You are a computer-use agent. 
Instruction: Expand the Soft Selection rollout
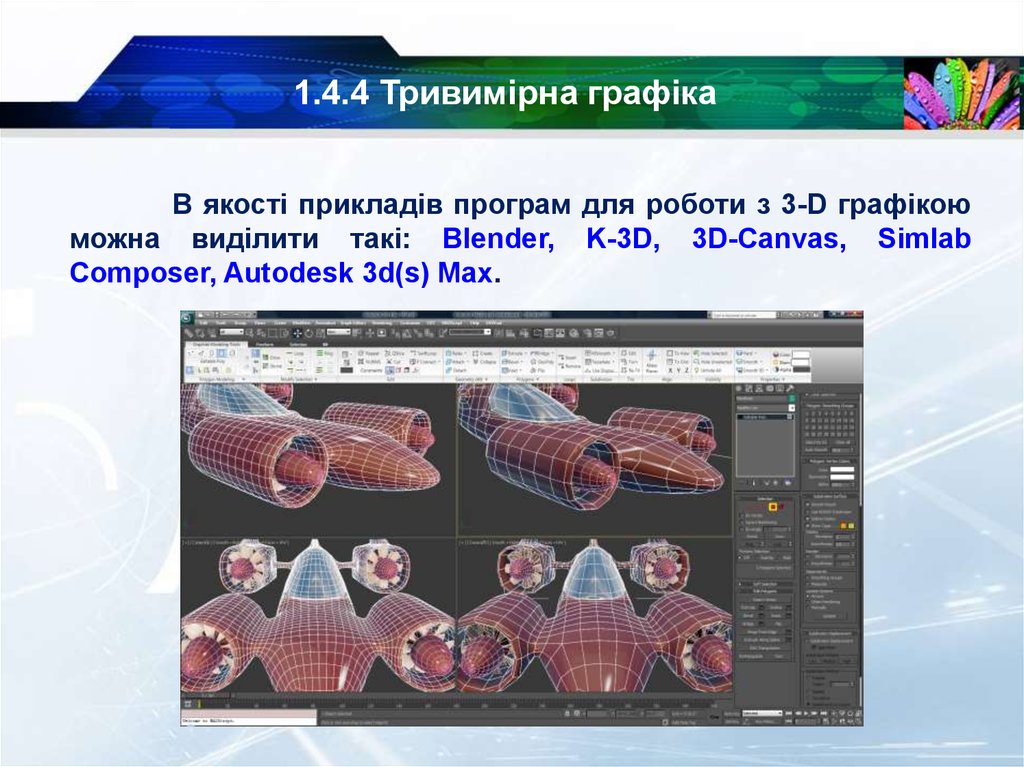coord(765,584)
